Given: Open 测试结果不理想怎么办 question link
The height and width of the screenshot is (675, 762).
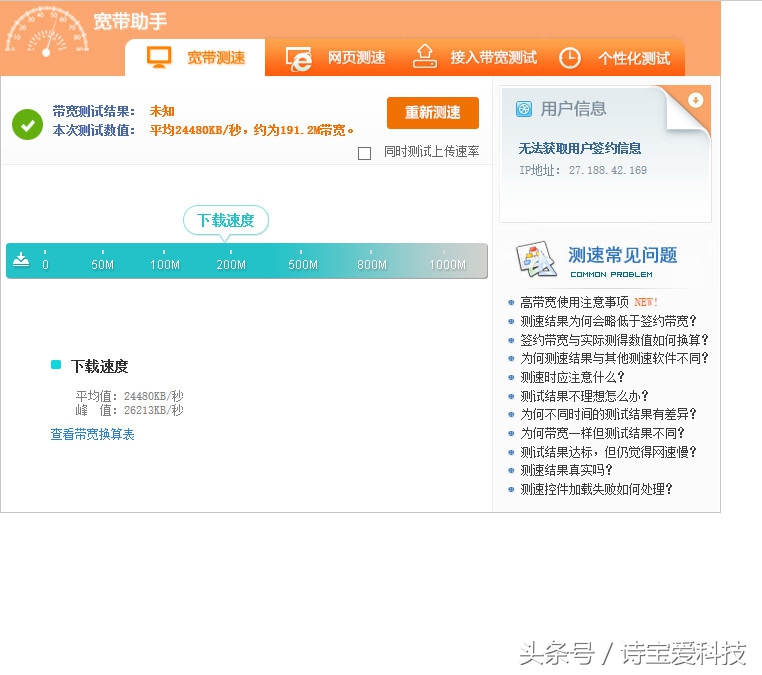Looking at the screenshot, I should (584, 396).
